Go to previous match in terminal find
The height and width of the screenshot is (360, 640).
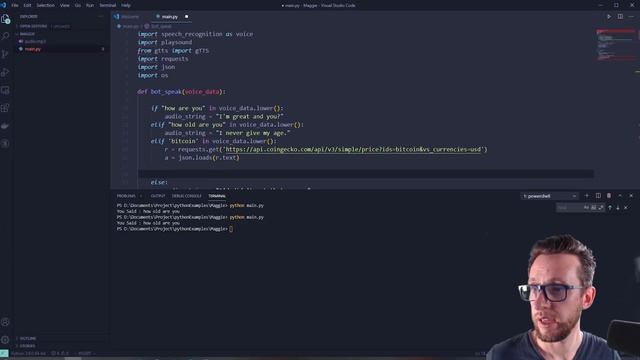tap(610, 208)
